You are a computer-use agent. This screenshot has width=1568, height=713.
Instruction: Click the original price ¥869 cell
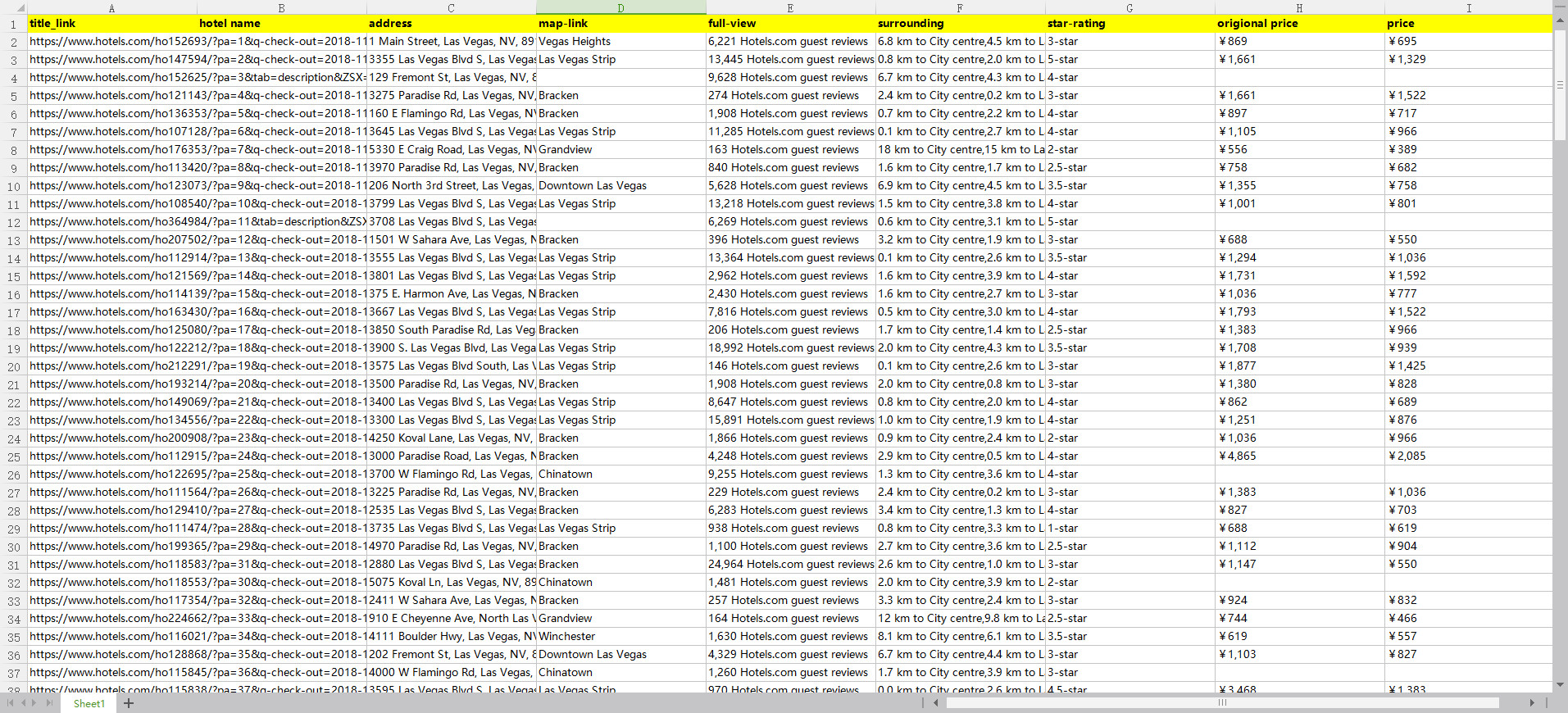(x=1299, y=42)
